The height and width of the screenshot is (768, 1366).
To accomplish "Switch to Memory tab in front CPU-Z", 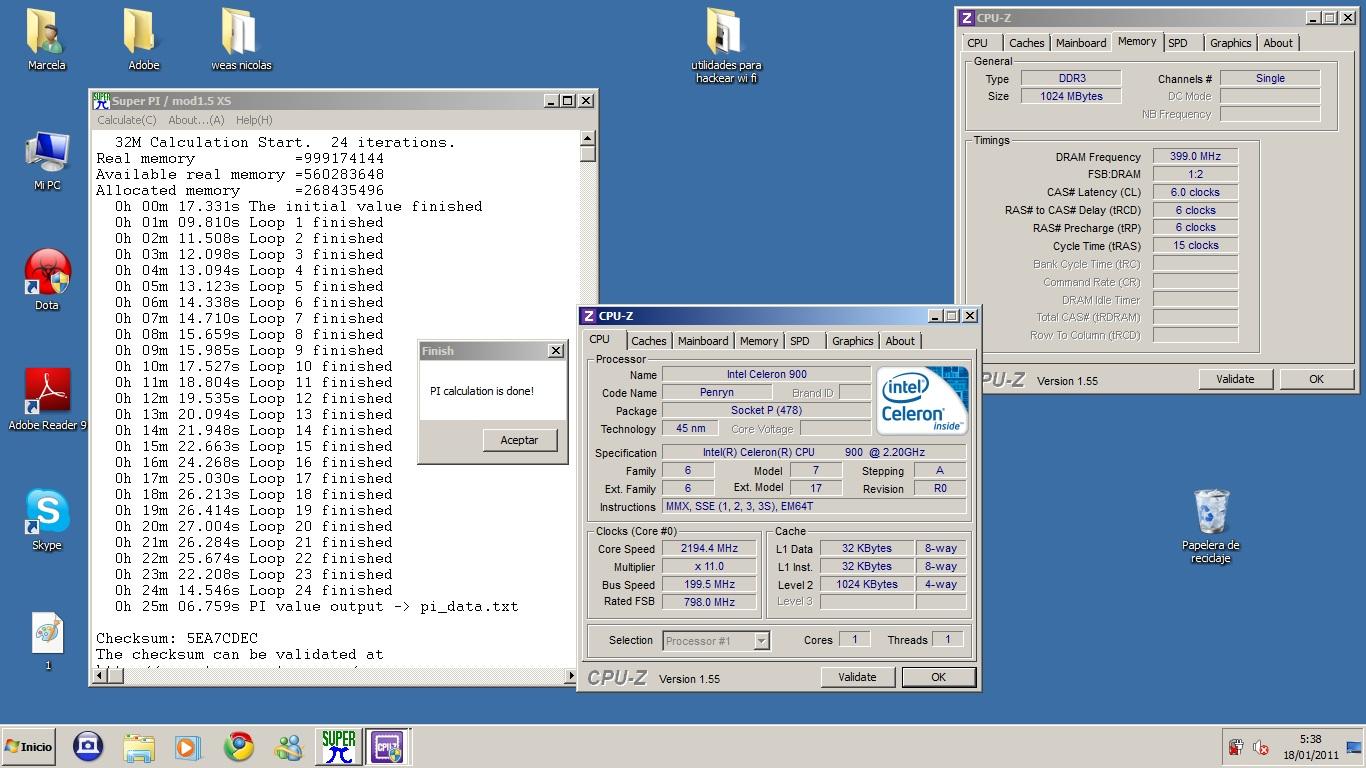I will [758, 341].
